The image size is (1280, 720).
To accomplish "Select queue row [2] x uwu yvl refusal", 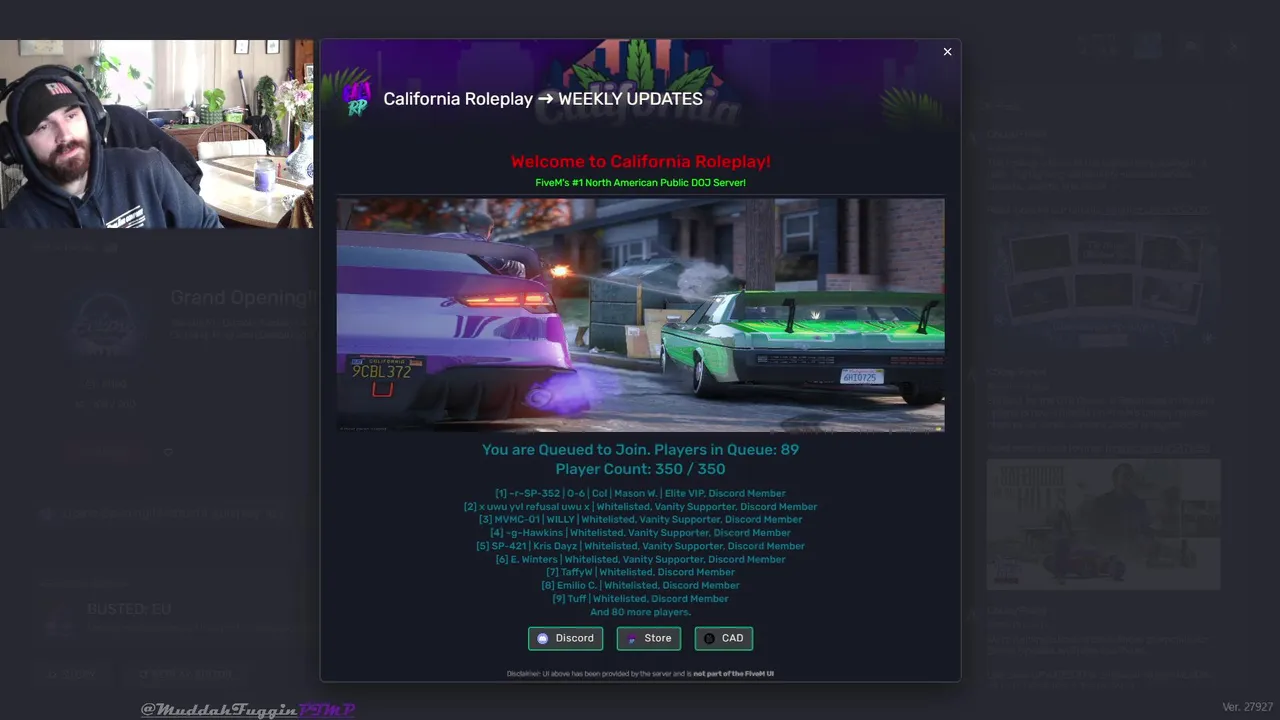I will (x=640, y=506).
